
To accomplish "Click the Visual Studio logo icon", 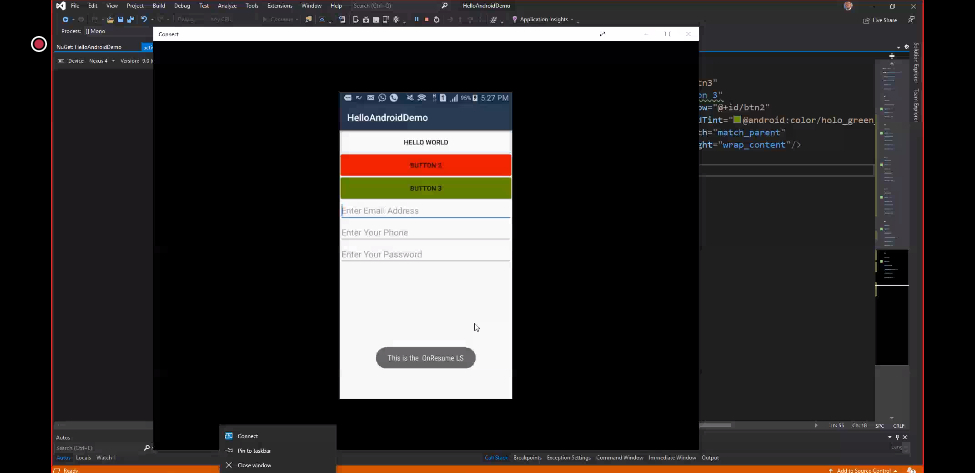I will pyautogui.click(x=60, y=6).
